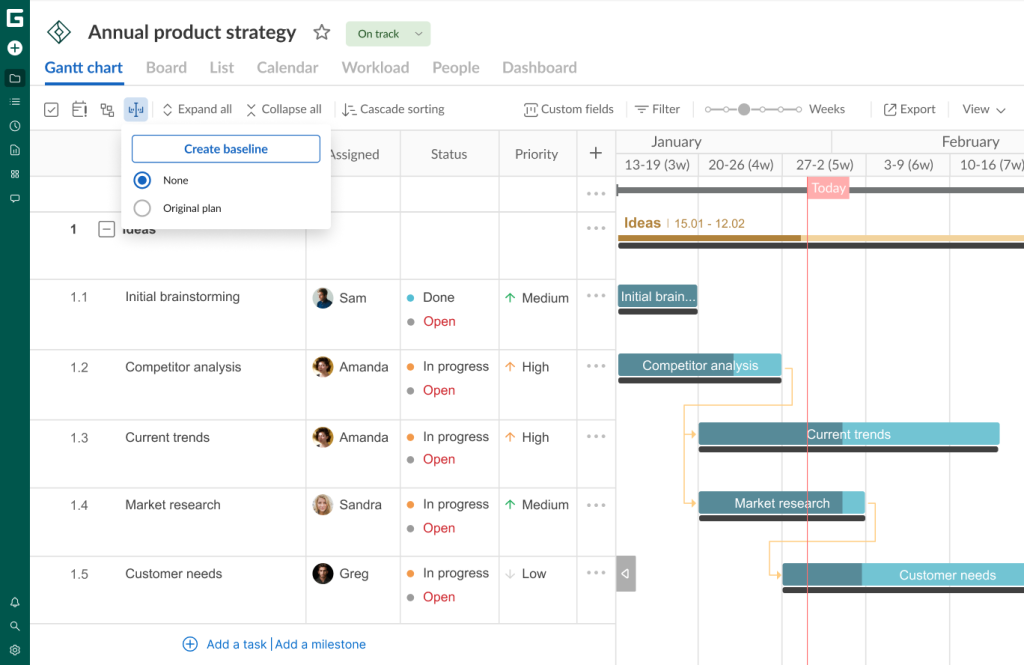Click the green plus icon in sidebar
1024x665 pixels.
(14, 47)
